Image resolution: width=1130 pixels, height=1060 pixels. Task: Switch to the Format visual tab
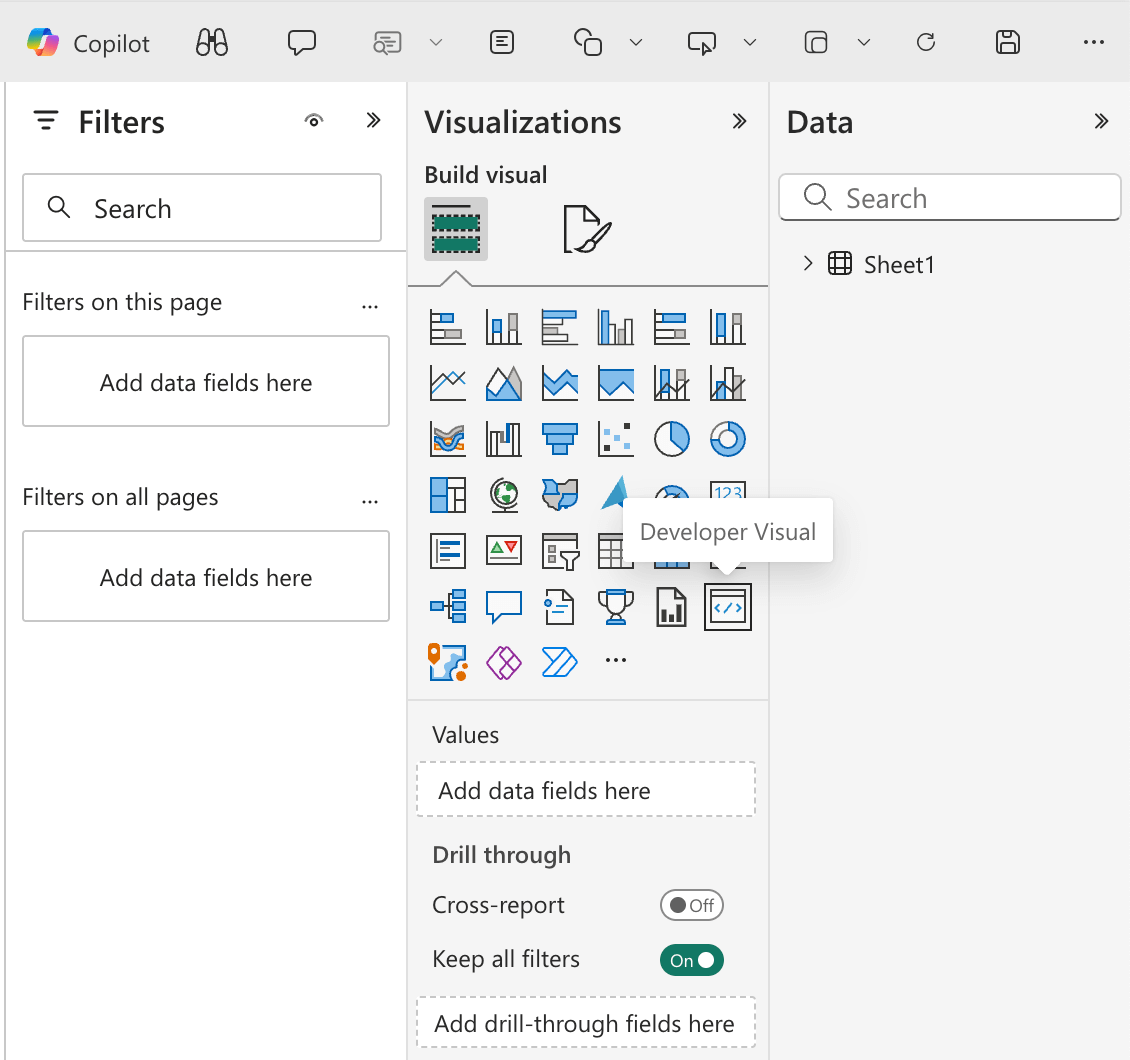586,229
